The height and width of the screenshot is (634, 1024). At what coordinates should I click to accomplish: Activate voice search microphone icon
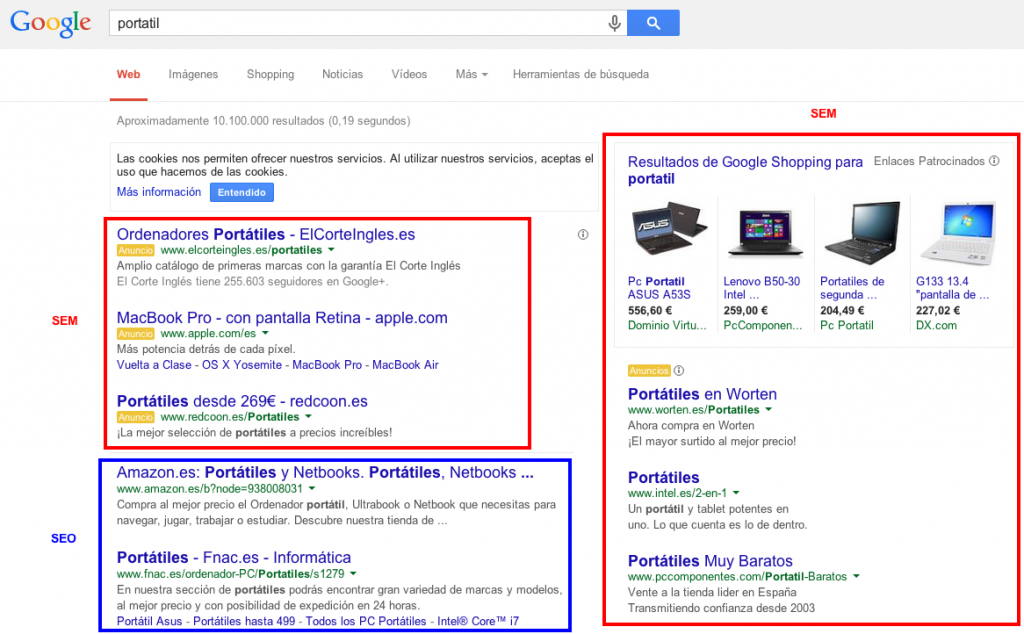pyautogui.click(x=614, y=24)
